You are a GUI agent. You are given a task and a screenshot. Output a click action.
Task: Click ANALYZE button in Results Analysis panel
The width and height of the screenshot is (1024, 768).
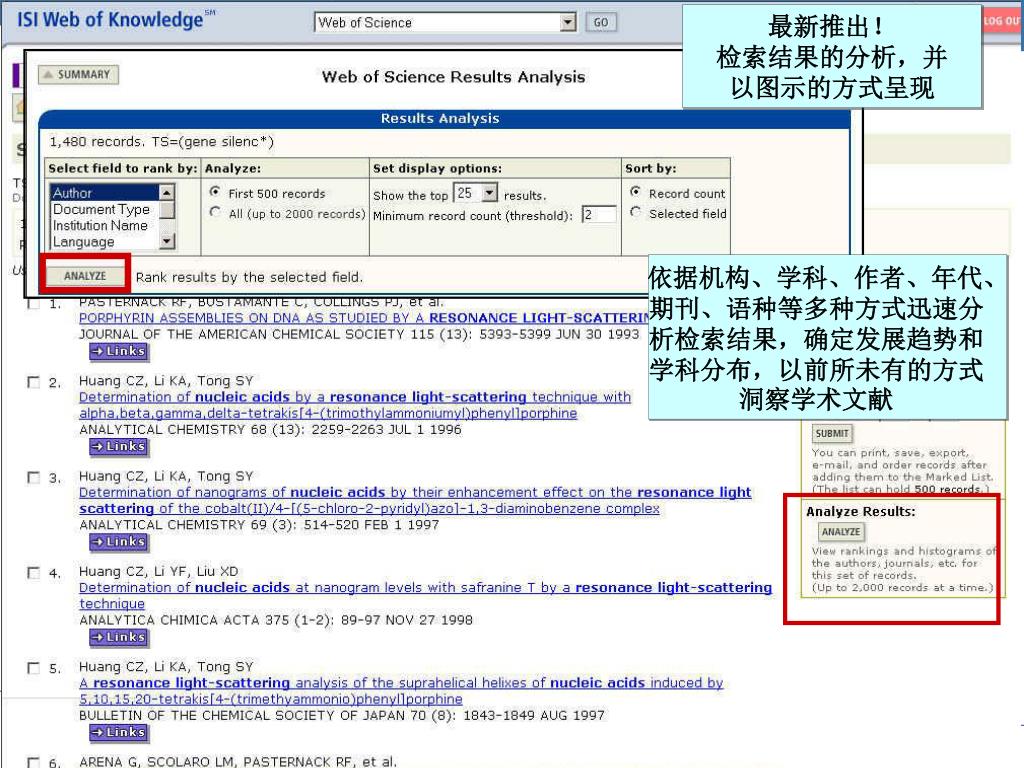pyautogui.click(x=85, y=276)
